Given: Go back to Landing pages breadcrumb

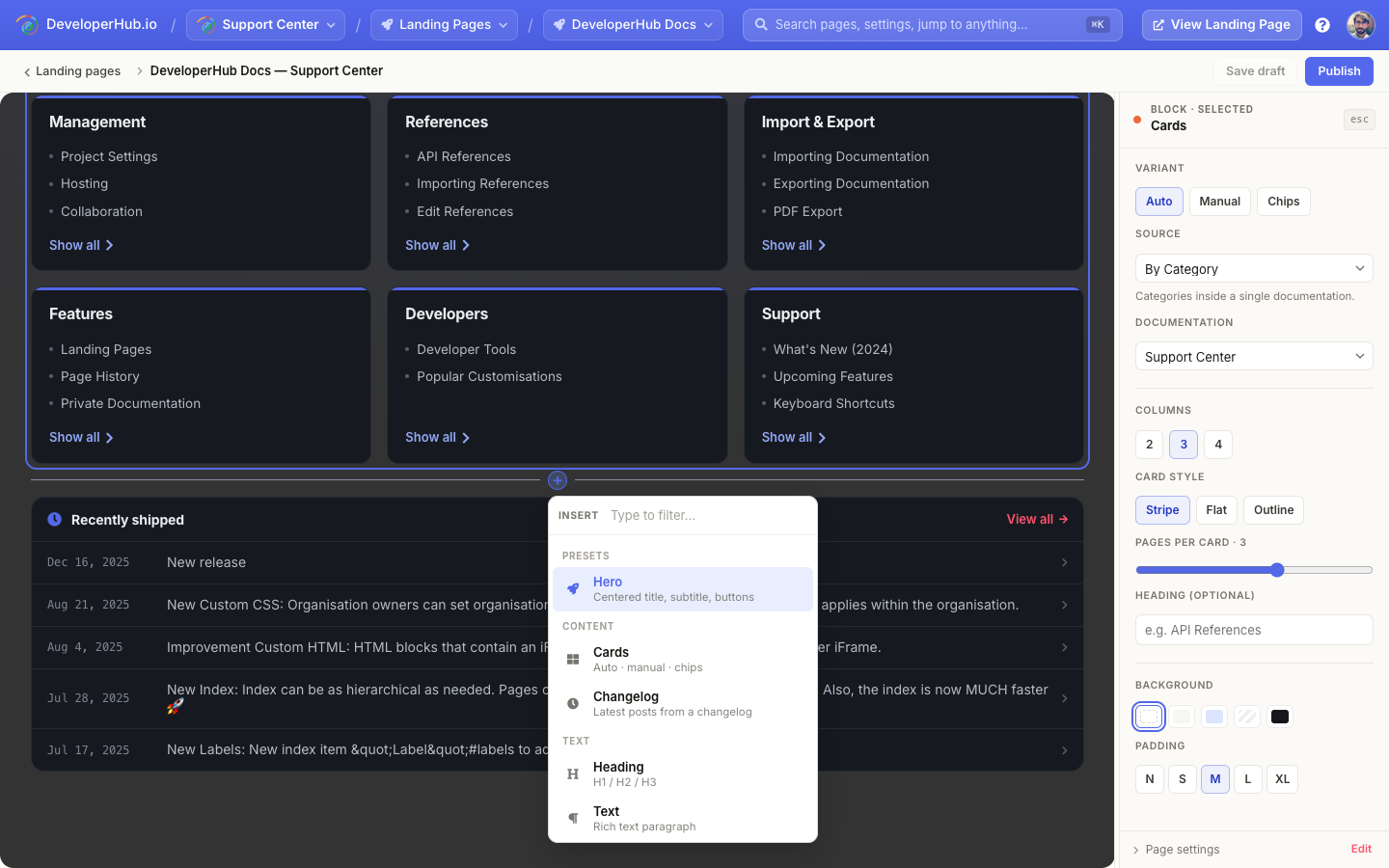Looking at the screenshot, I should pos(72,71).
